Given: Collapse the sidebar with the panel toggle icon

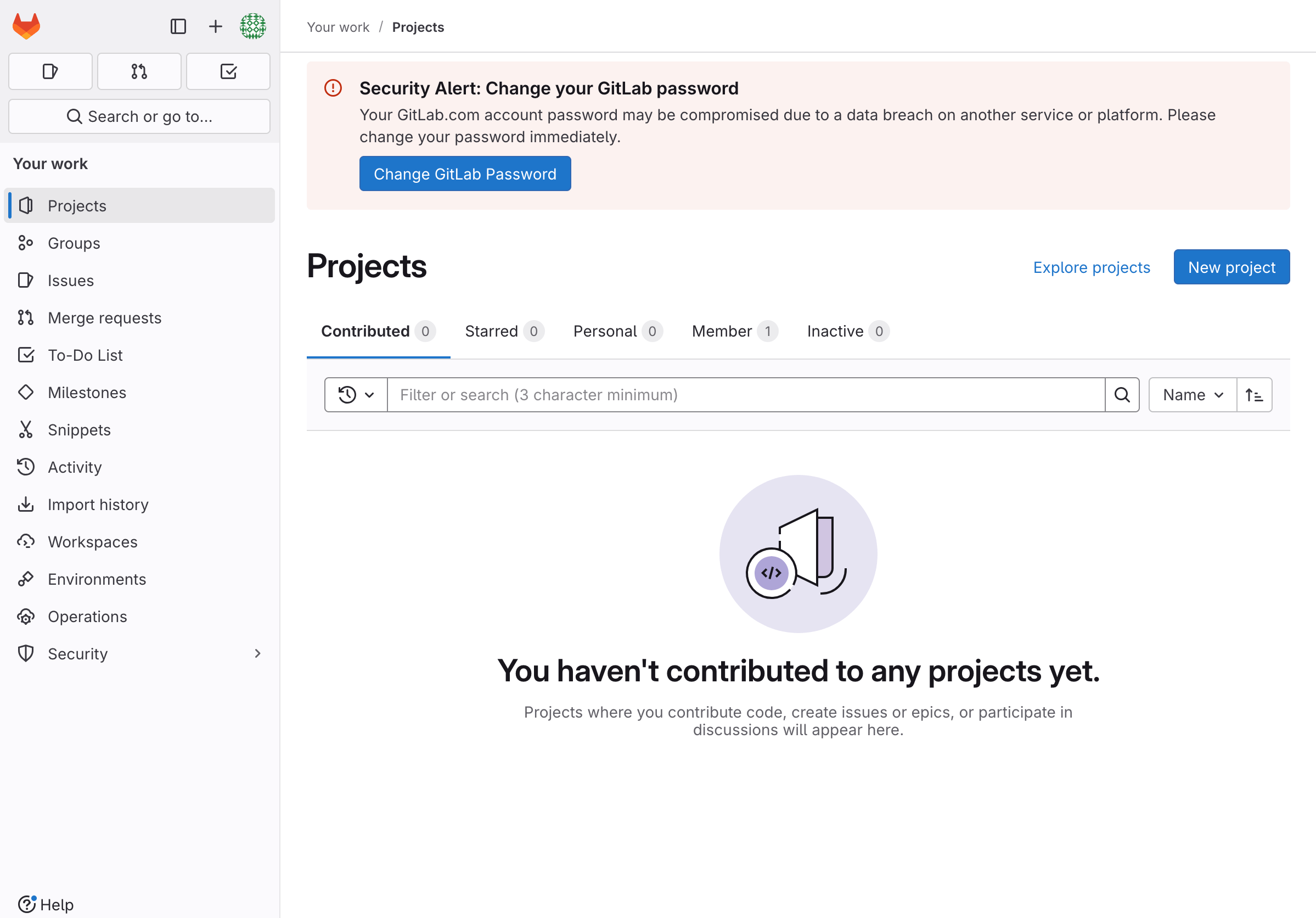Looking at the screenshot, I should [178, 26].
